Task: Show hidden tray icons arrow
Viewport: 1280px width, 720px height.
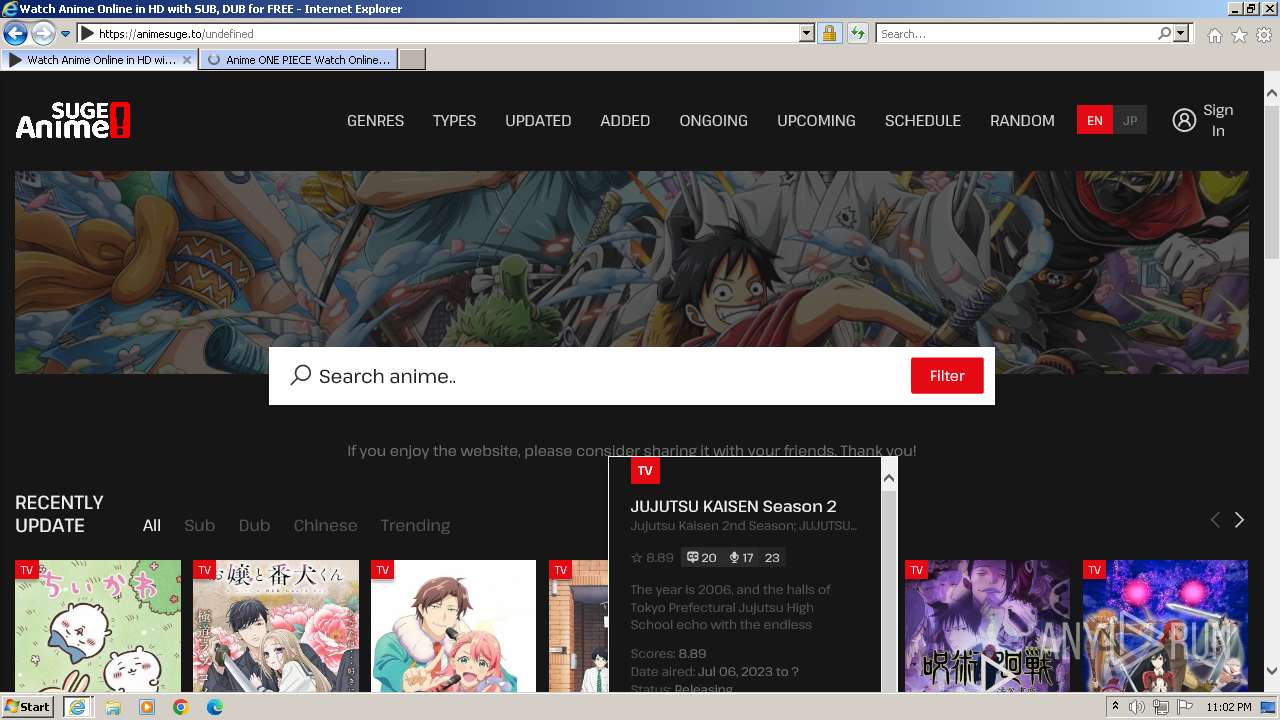Action: [x=1115, y=707]
